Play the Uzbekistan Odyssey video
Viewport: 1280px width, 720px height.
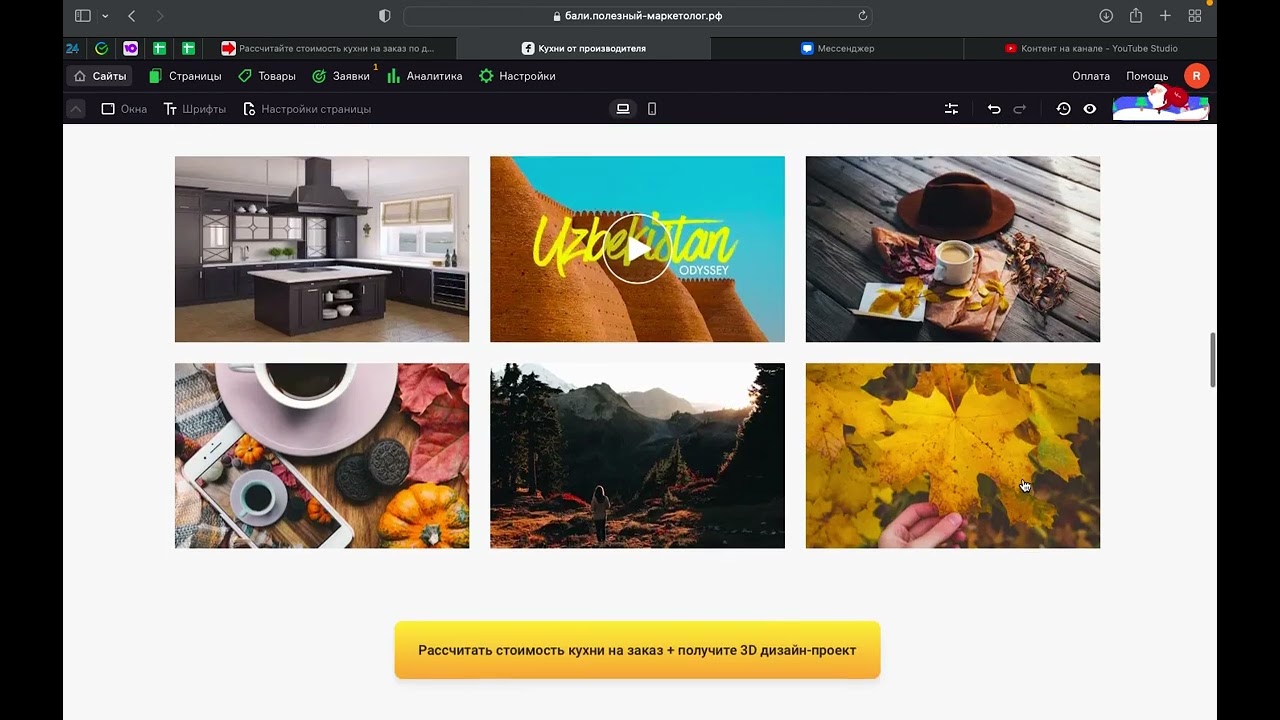point(637,249)
